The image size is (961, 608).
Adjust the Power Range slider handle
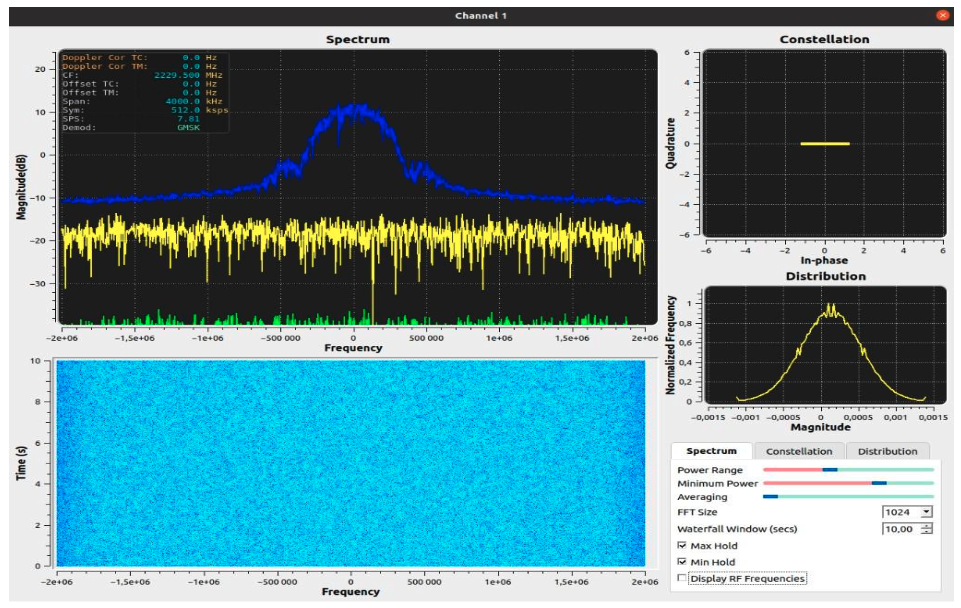coord(830,470)
